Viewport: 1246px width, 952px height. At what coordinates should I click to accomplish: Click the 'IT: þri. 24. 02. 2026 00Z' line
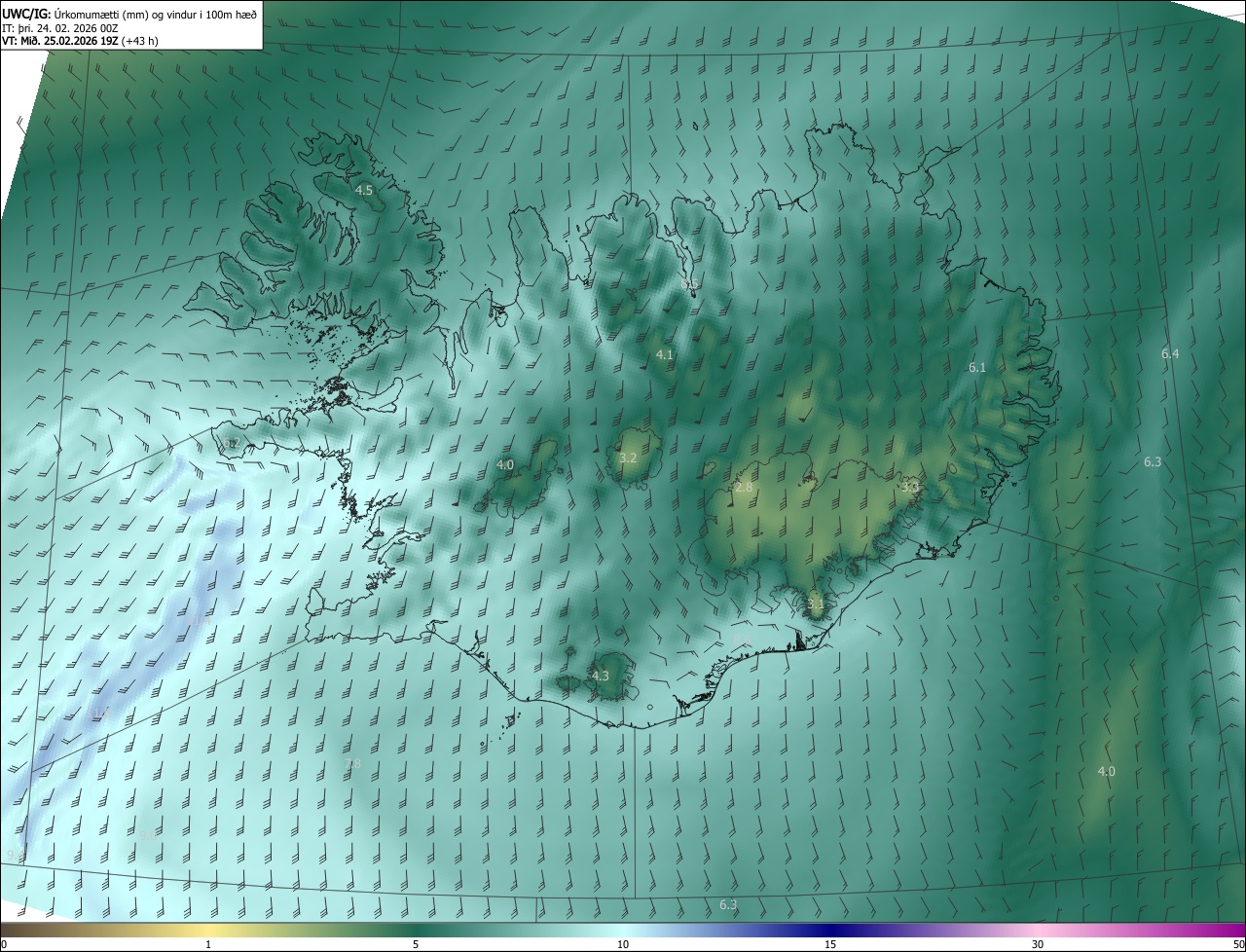point(60,28)
